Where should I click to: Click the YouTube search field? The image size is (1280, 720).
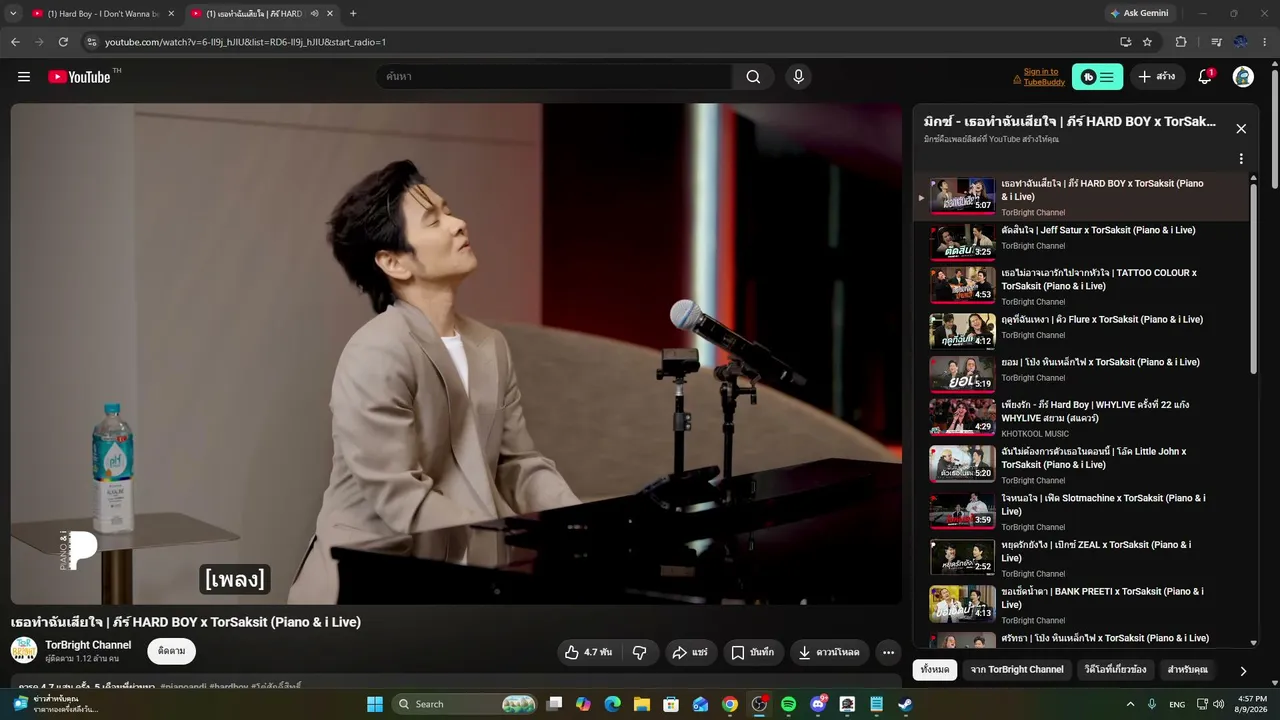pos(555,77)
